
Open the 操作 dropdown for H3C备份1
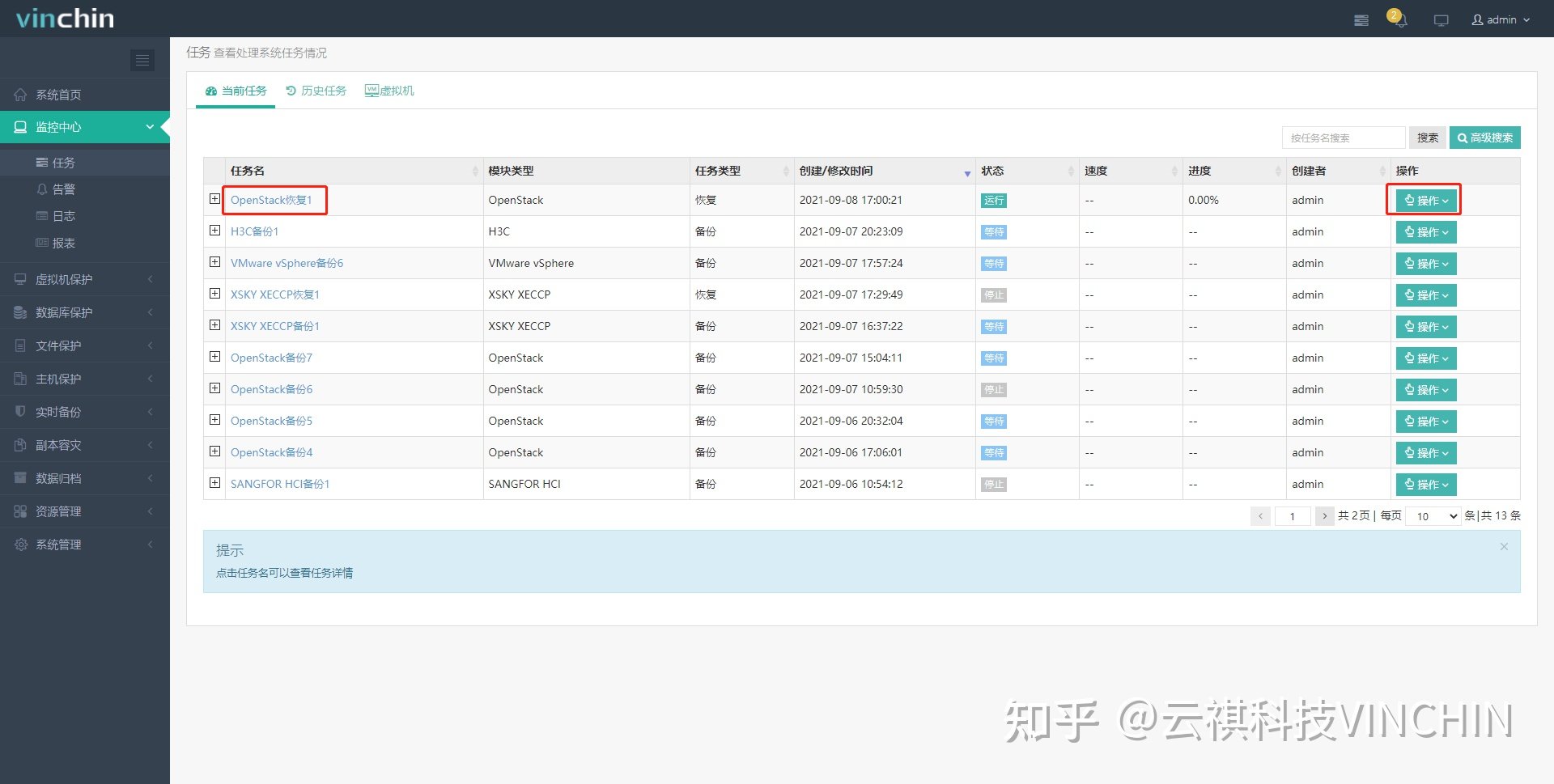1425,231
